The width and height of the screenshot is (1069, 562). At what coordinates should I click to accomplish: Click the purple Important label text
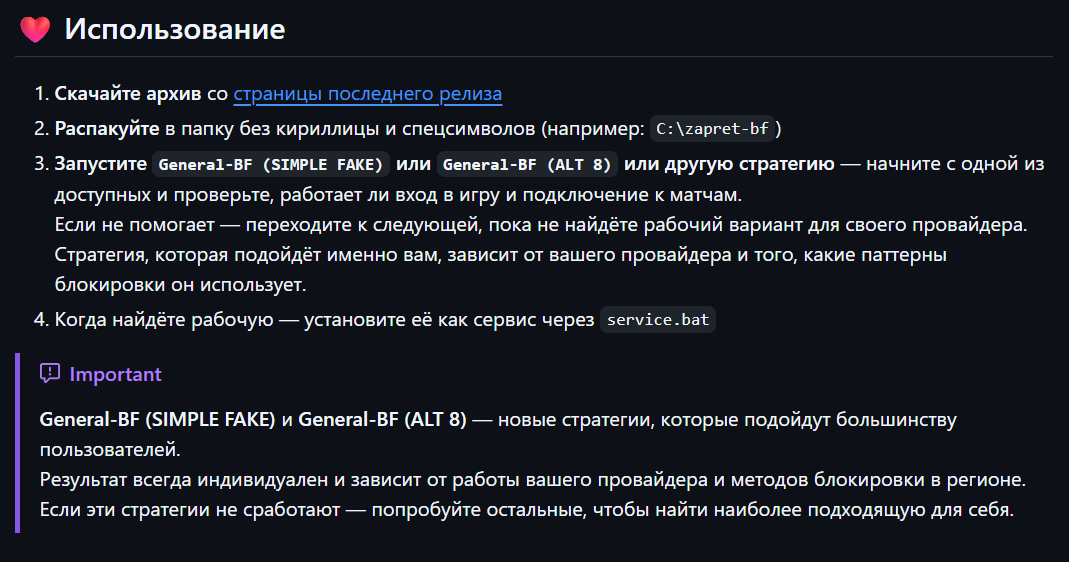click(x=115, y=374)
